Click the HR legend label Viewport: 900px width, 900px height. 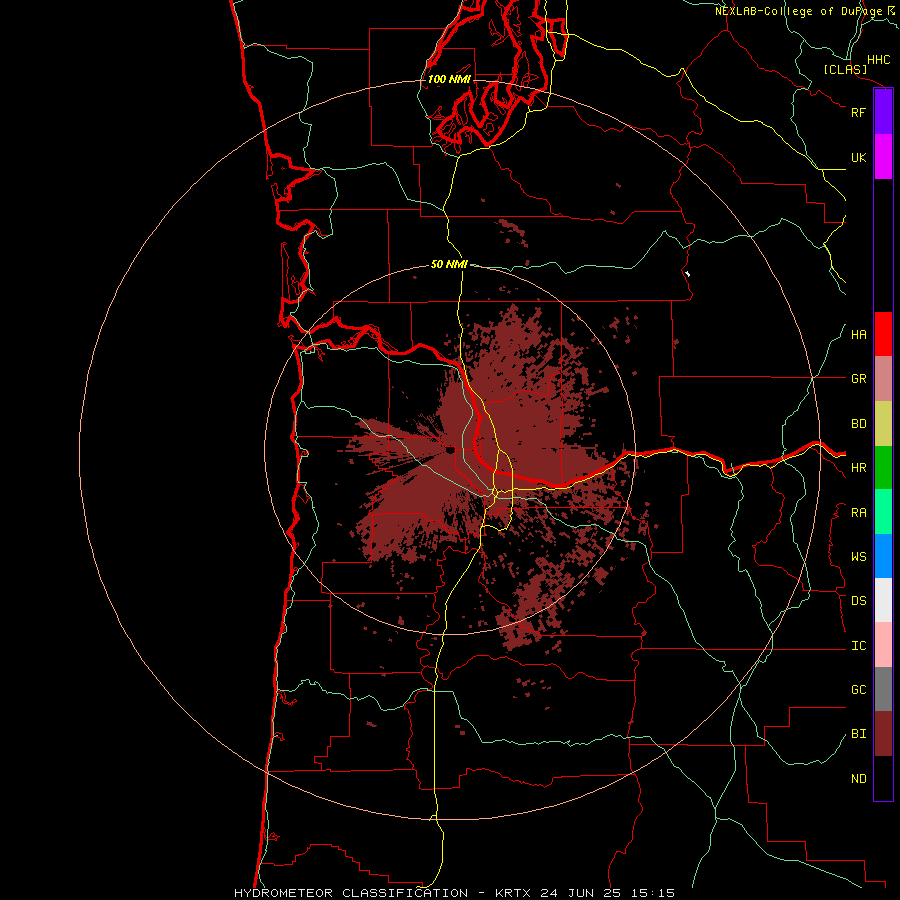click(858, 468)
